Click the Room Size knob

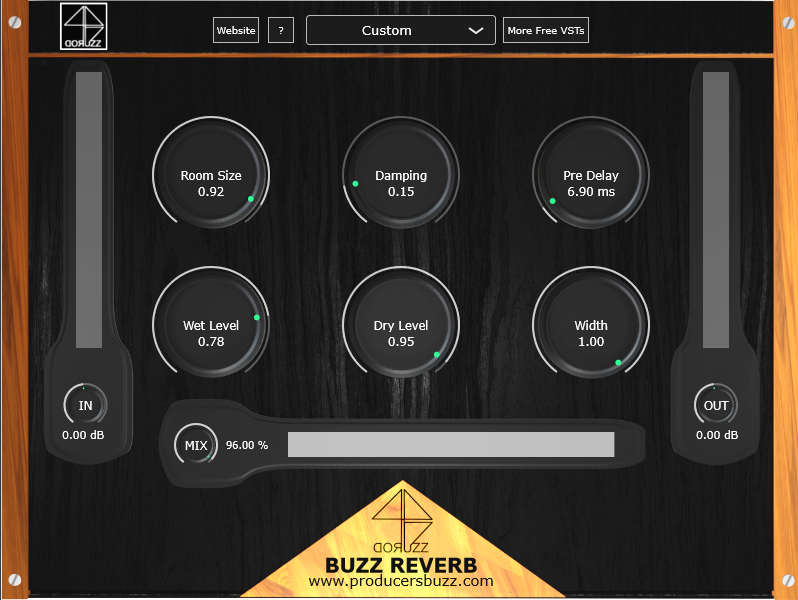[211, 174]
